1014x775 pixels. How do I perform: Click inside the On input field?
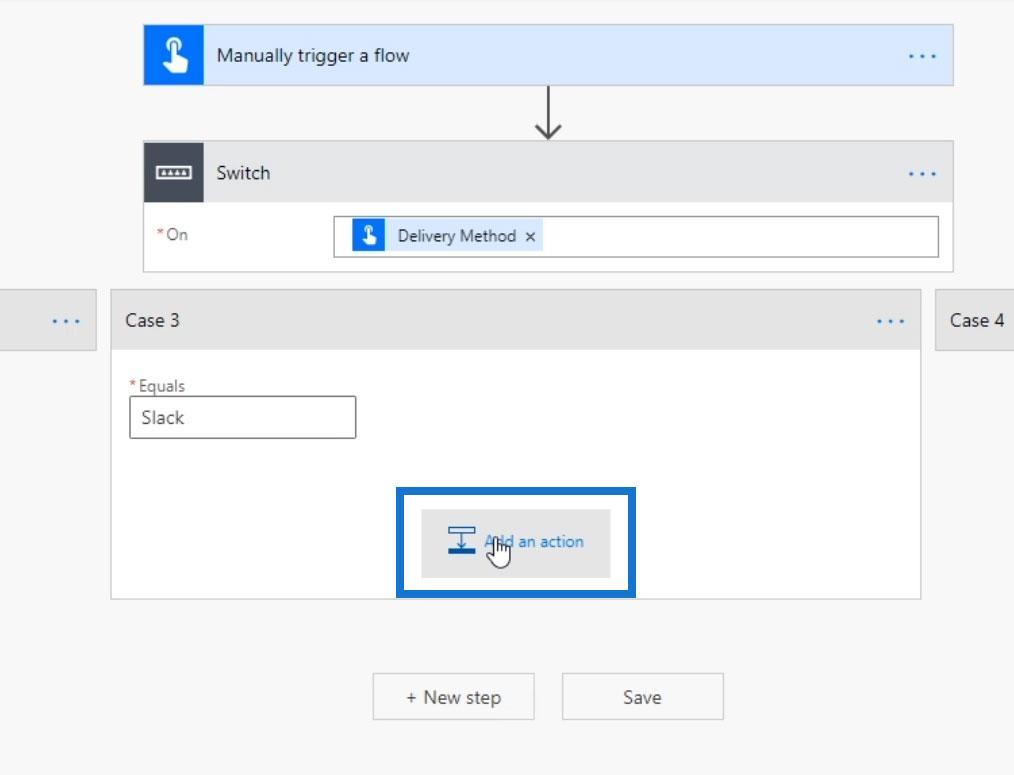click(636, 237)
